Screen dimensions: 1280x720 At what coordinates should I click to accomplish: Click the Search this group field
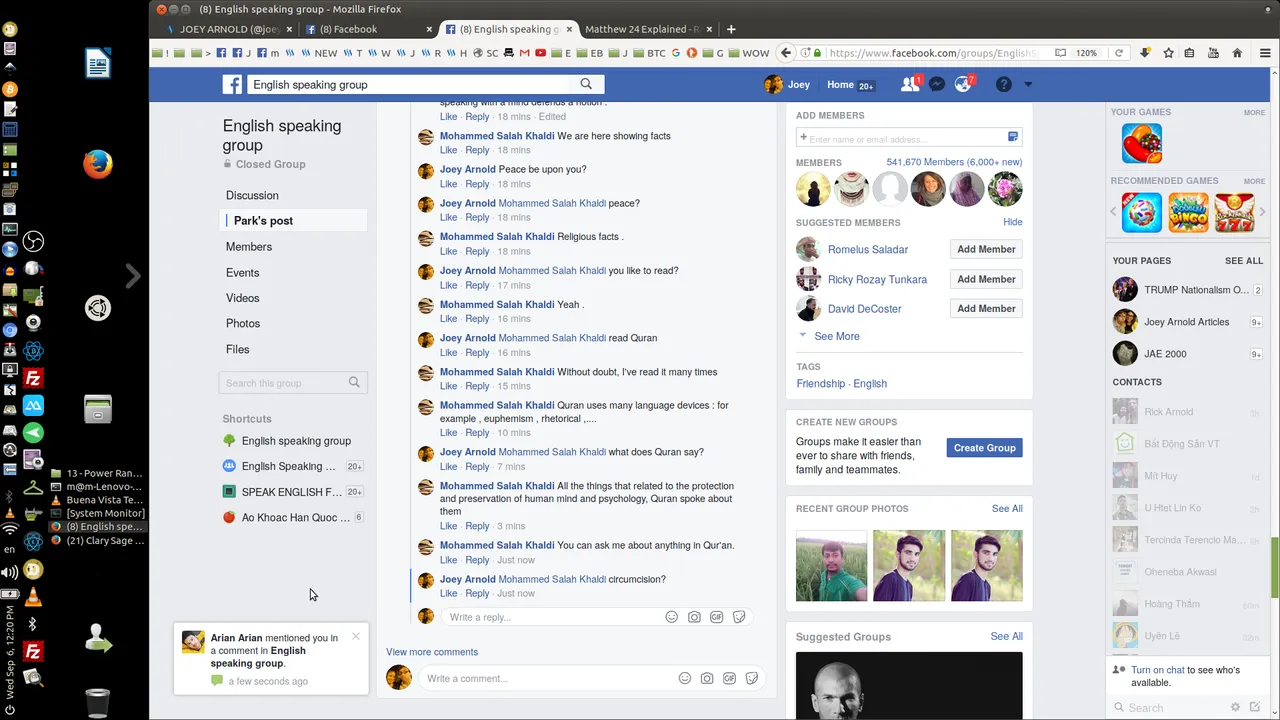[293, 383]
